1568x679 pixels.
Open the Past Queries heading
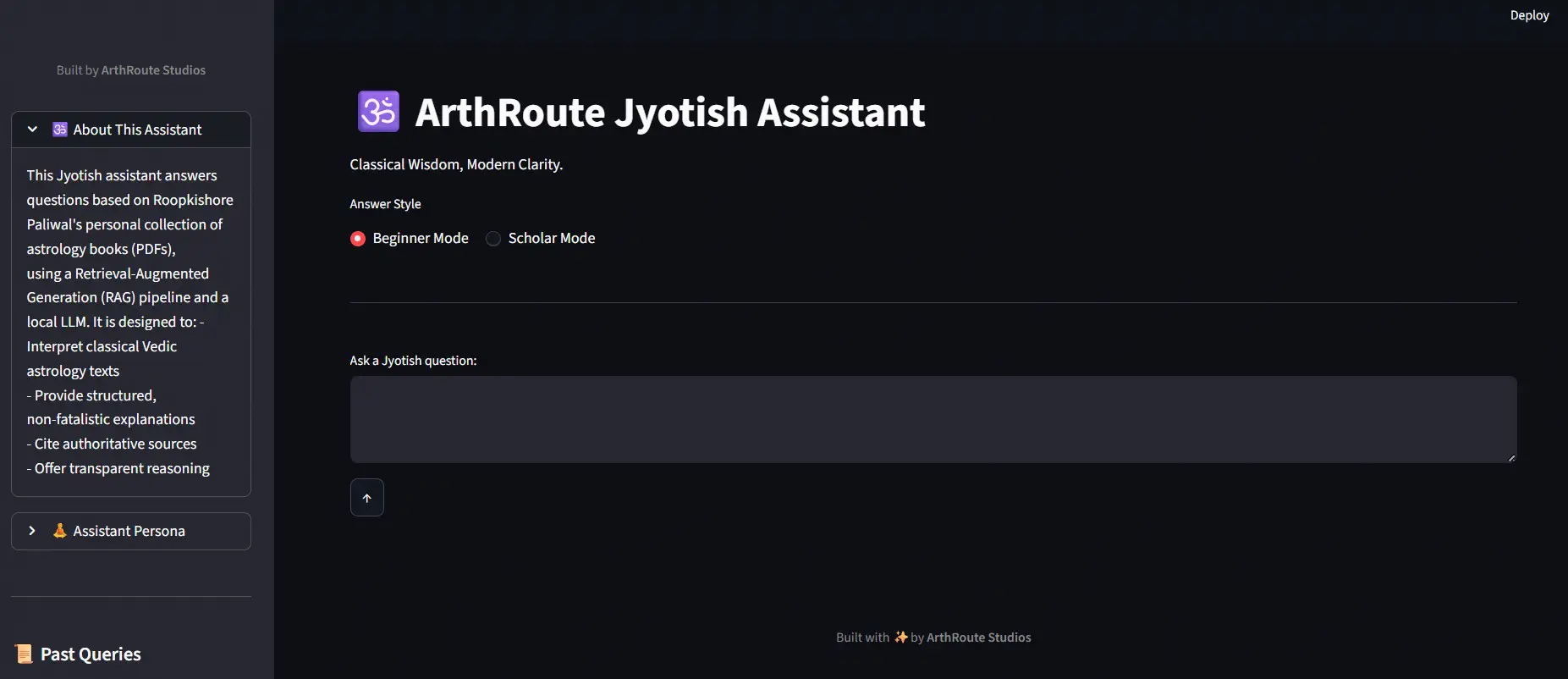point(91,654)
